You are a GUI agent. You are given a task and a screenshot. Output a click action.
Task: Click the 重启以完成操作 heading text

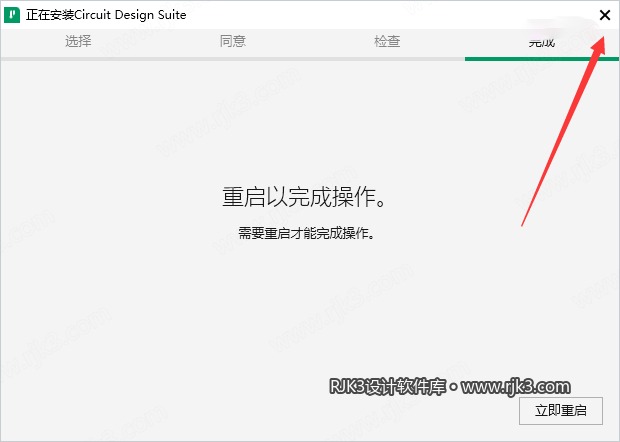coord(304,197)
